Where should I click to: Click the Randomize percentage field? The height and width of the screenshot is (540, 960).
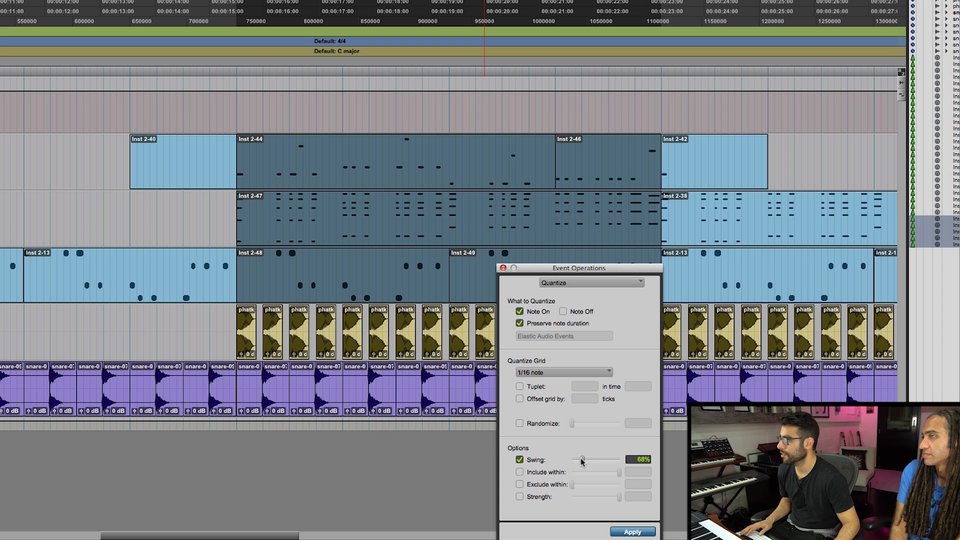(638, 423)
